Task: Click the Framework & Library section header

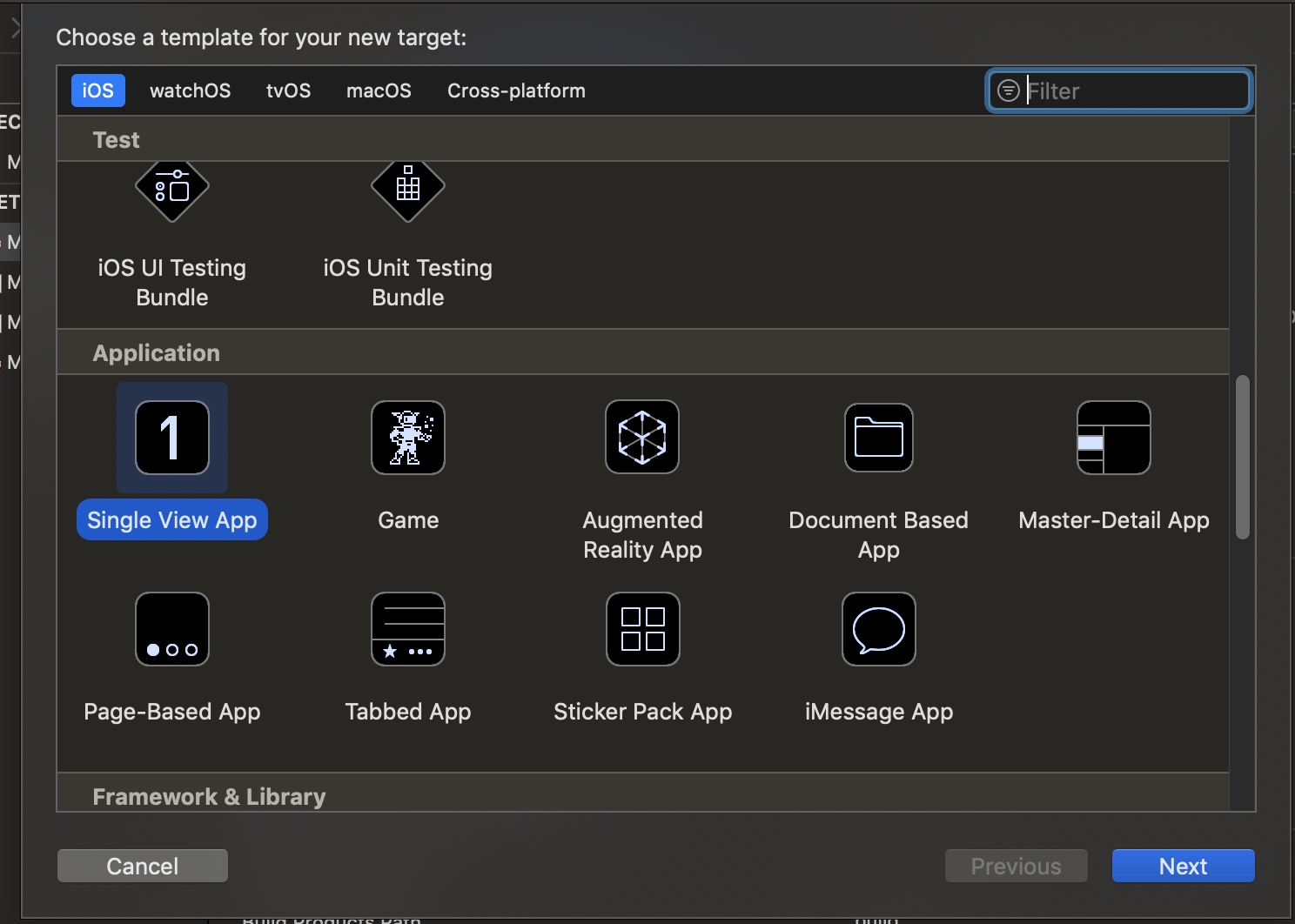Action: pos(209,796)
